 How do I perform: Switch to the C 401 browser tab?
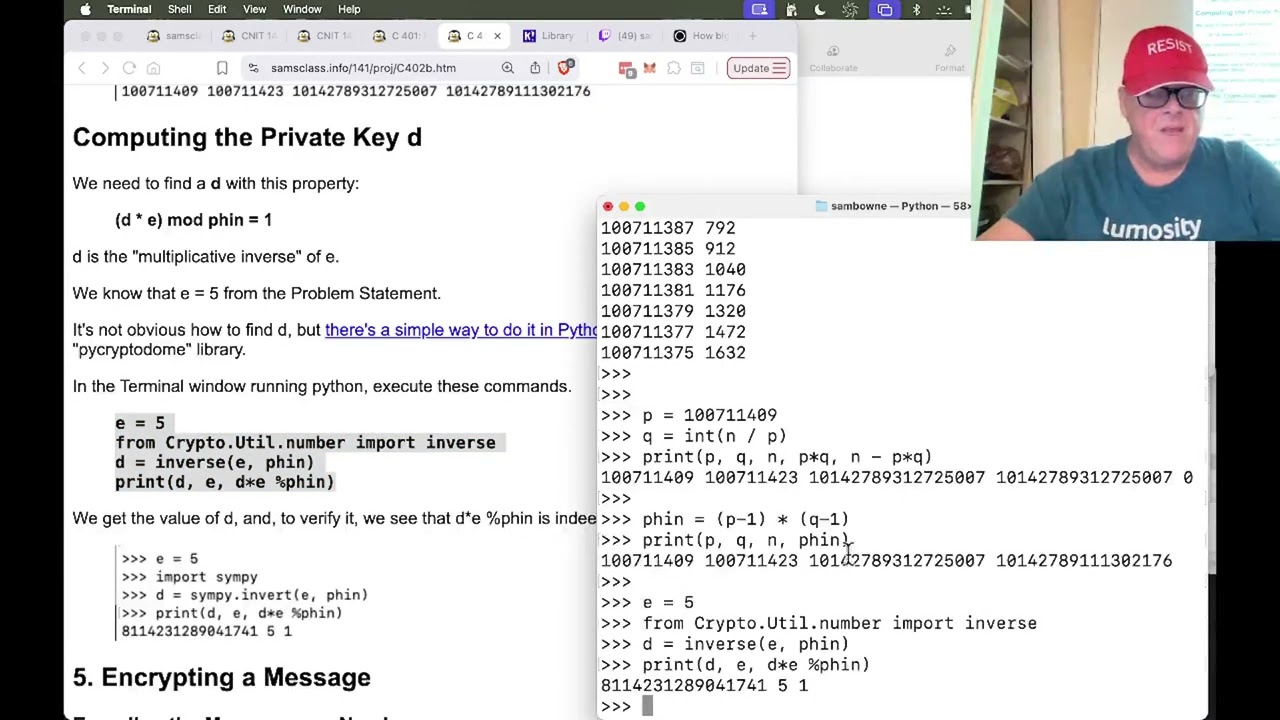(399, 36)
